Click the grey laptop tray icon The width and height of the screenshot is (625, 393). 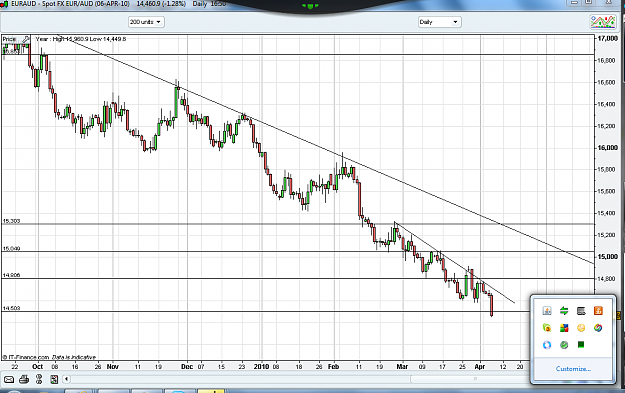coord(581,311)
